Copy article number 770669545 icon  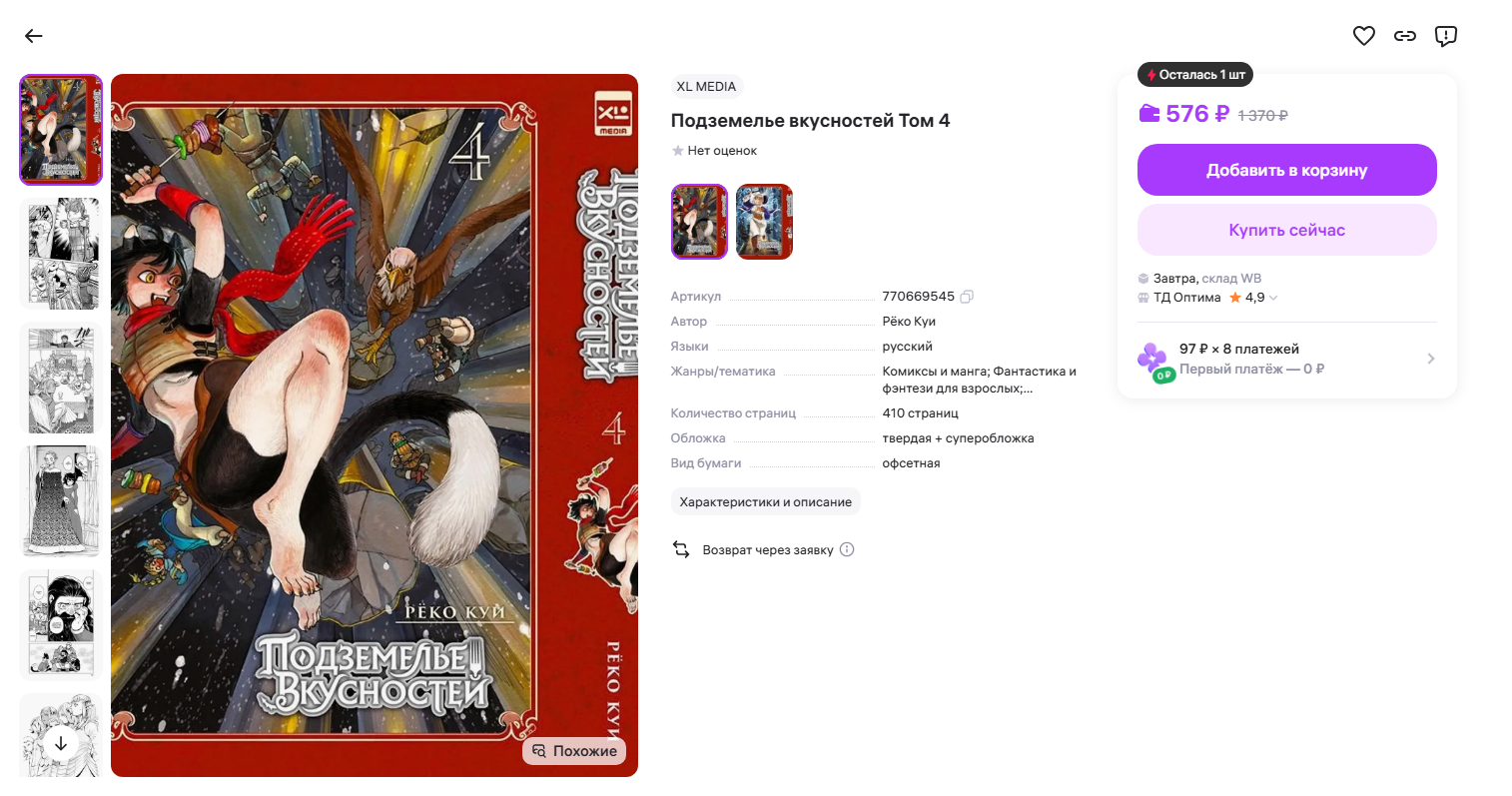967,297
